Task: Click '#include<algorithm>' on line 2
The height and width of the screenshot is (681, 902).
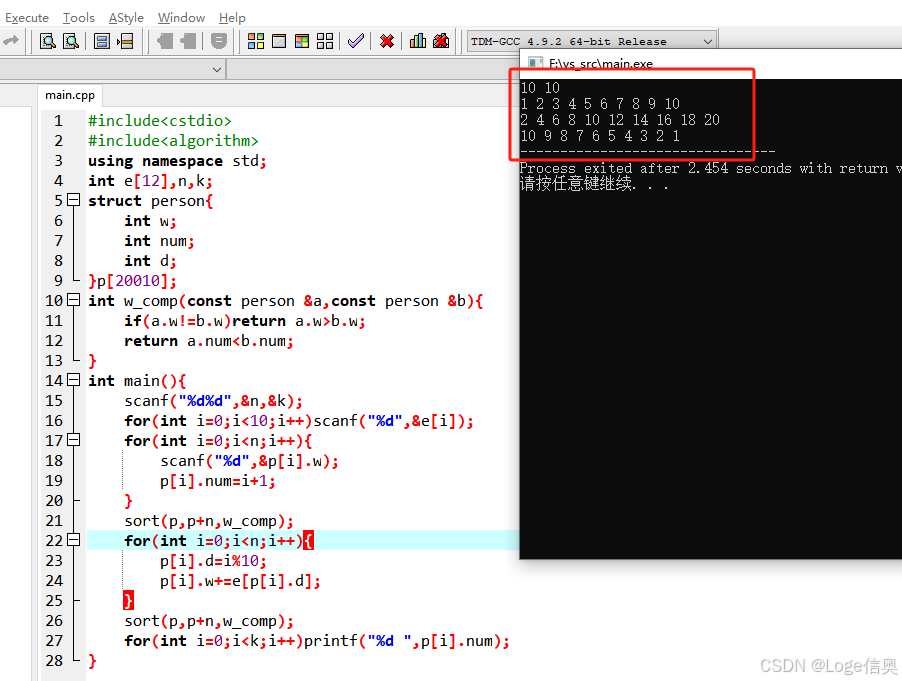Action: tap(173, 141)
